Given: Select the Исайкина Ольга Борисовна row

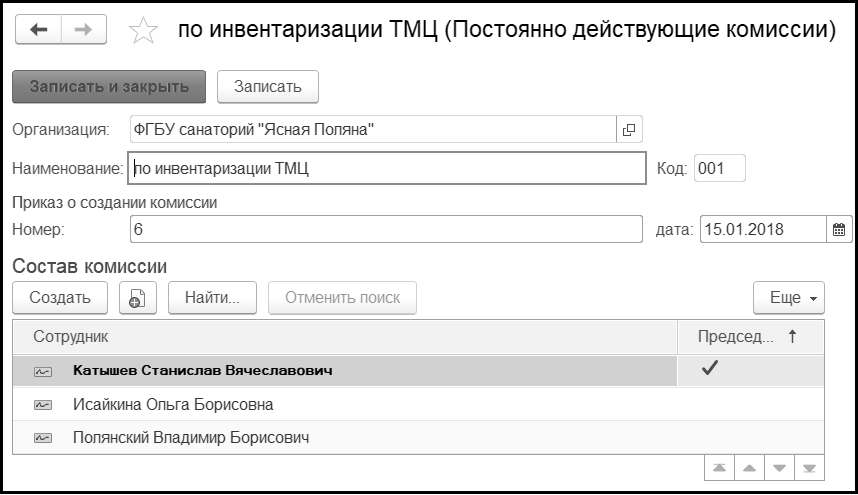Looking at the screenshot, I should click(x=174, y=405).
